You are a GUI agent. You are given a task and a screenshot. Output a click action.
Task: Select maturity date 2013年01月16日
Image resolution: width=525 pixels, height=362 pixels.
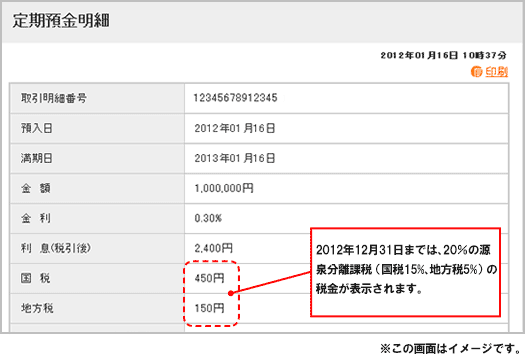pyautogui.click(x=235, y=158)
